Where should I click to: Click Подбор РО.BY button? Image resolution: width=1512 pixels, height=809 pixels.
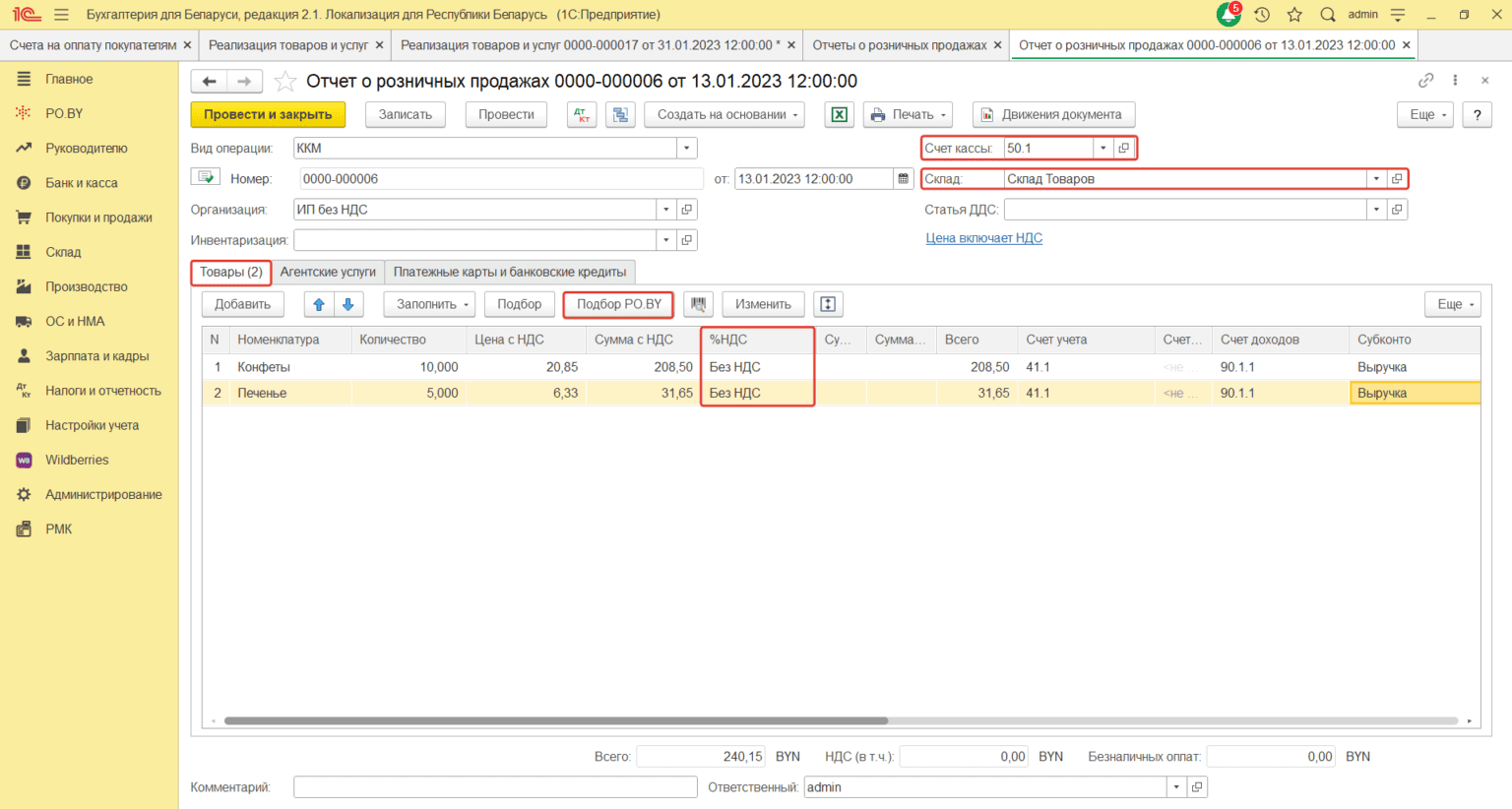[x=618, y=304]
